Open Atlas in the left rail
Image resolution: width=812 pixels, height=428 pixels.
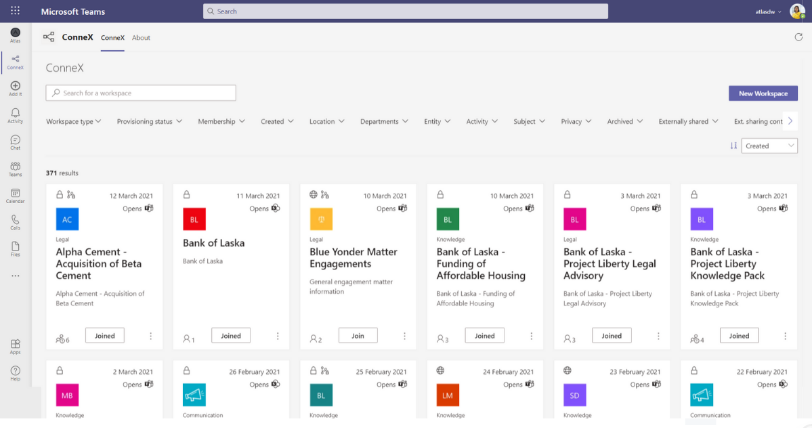click(x=15, y=35)
